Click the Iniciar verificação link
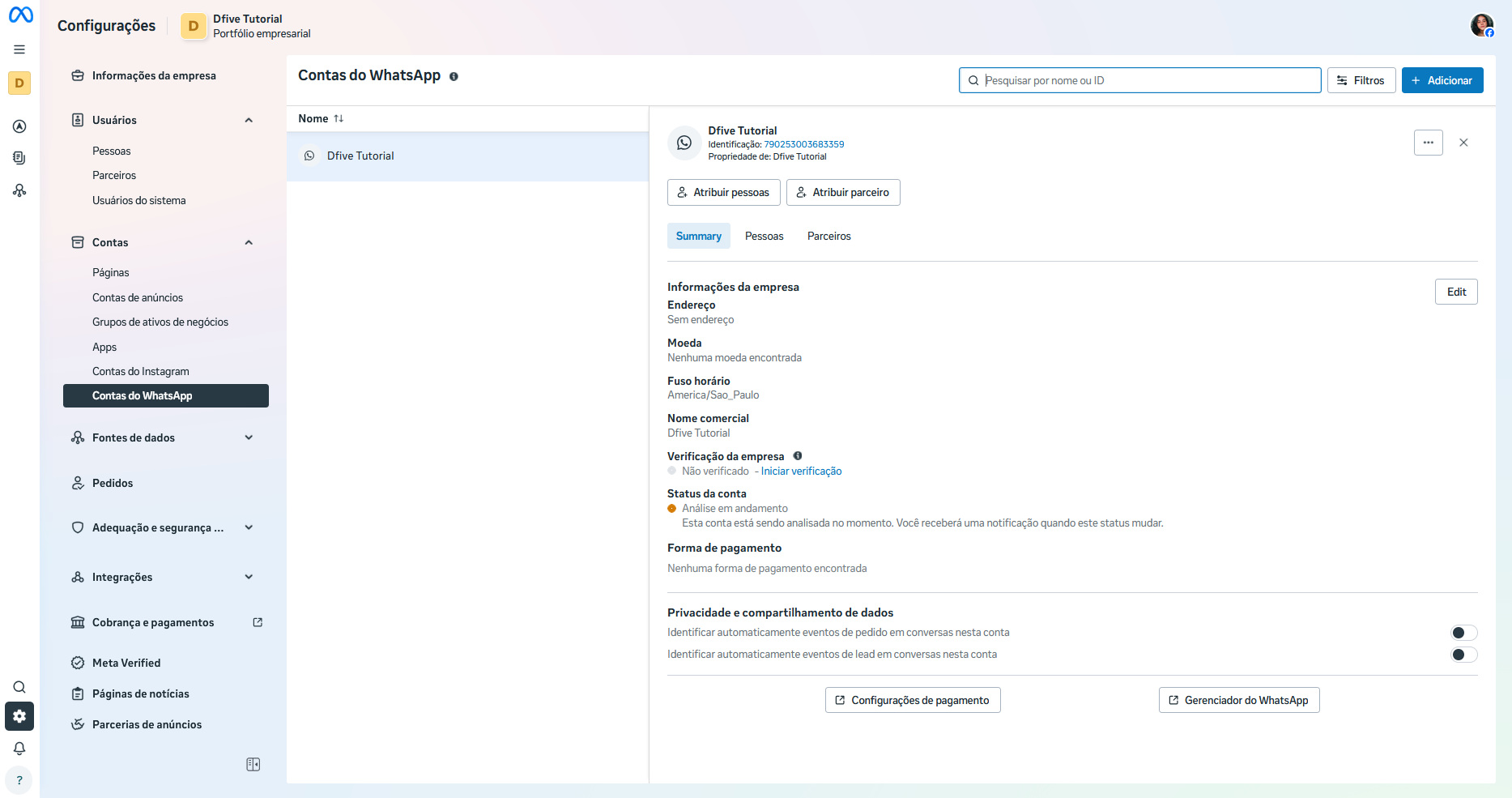Screen dimensions: 1512x798 pyautogui.click(x=801, y=472)
